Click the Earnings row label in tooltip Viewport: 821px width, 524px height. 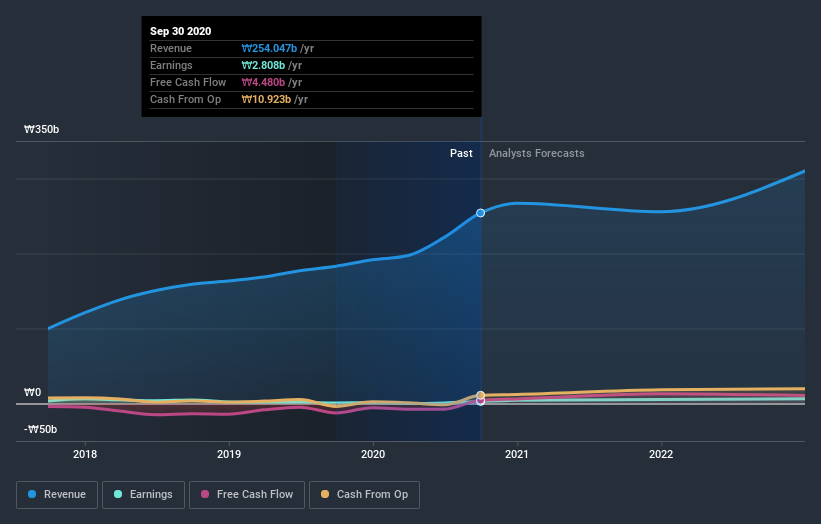pos(171,65)
